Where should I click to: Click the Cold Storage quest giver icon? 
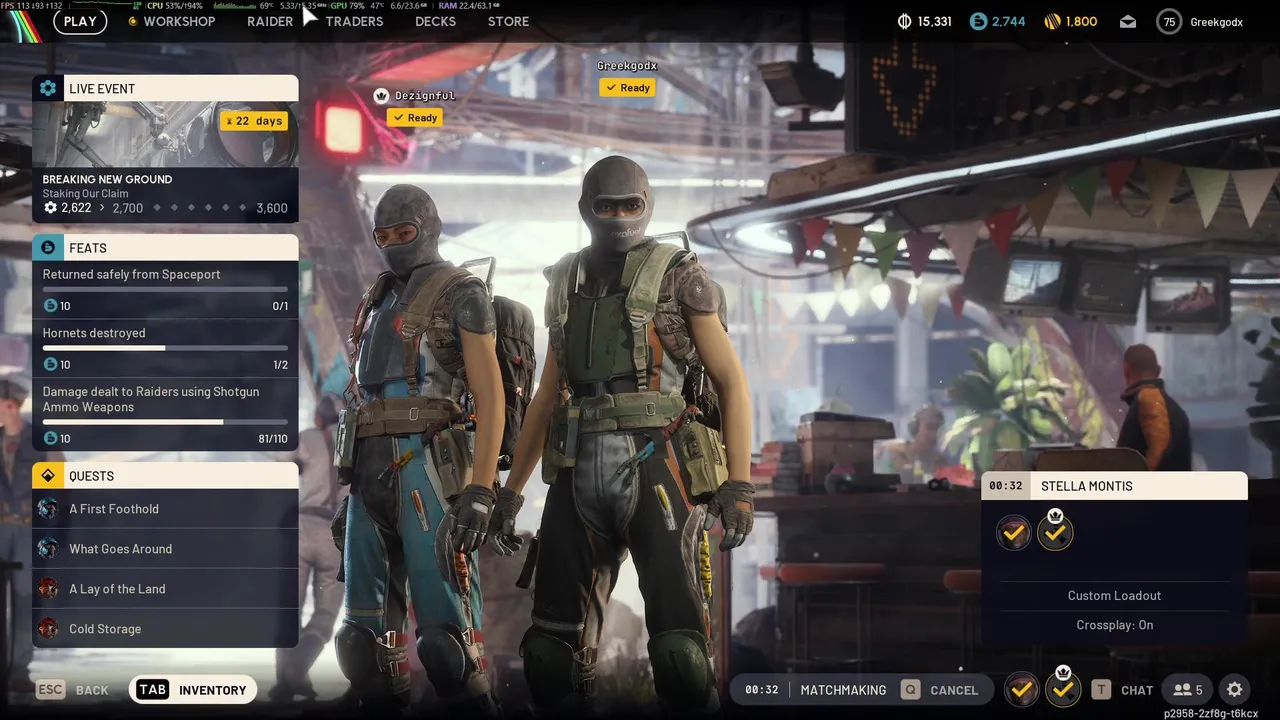(48, 628)
